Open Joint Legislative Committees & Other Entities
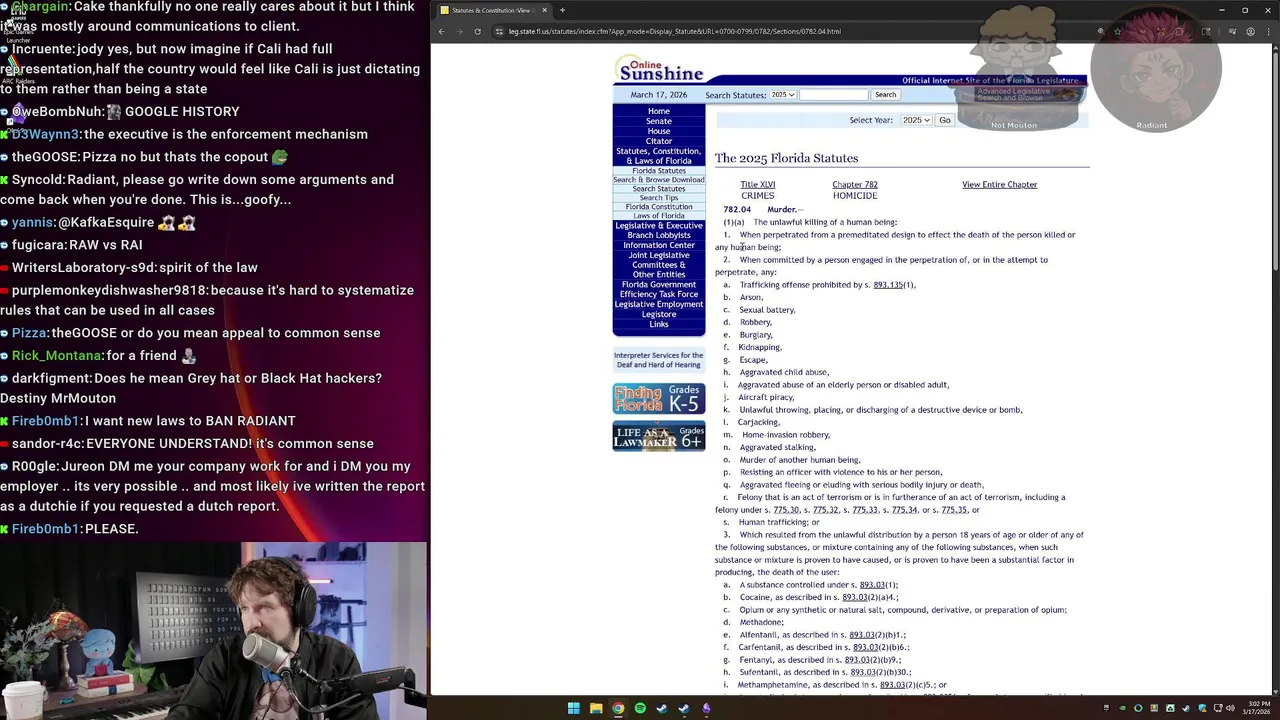The width and height of the screenshot is (1280, 720). pos(659,265)
